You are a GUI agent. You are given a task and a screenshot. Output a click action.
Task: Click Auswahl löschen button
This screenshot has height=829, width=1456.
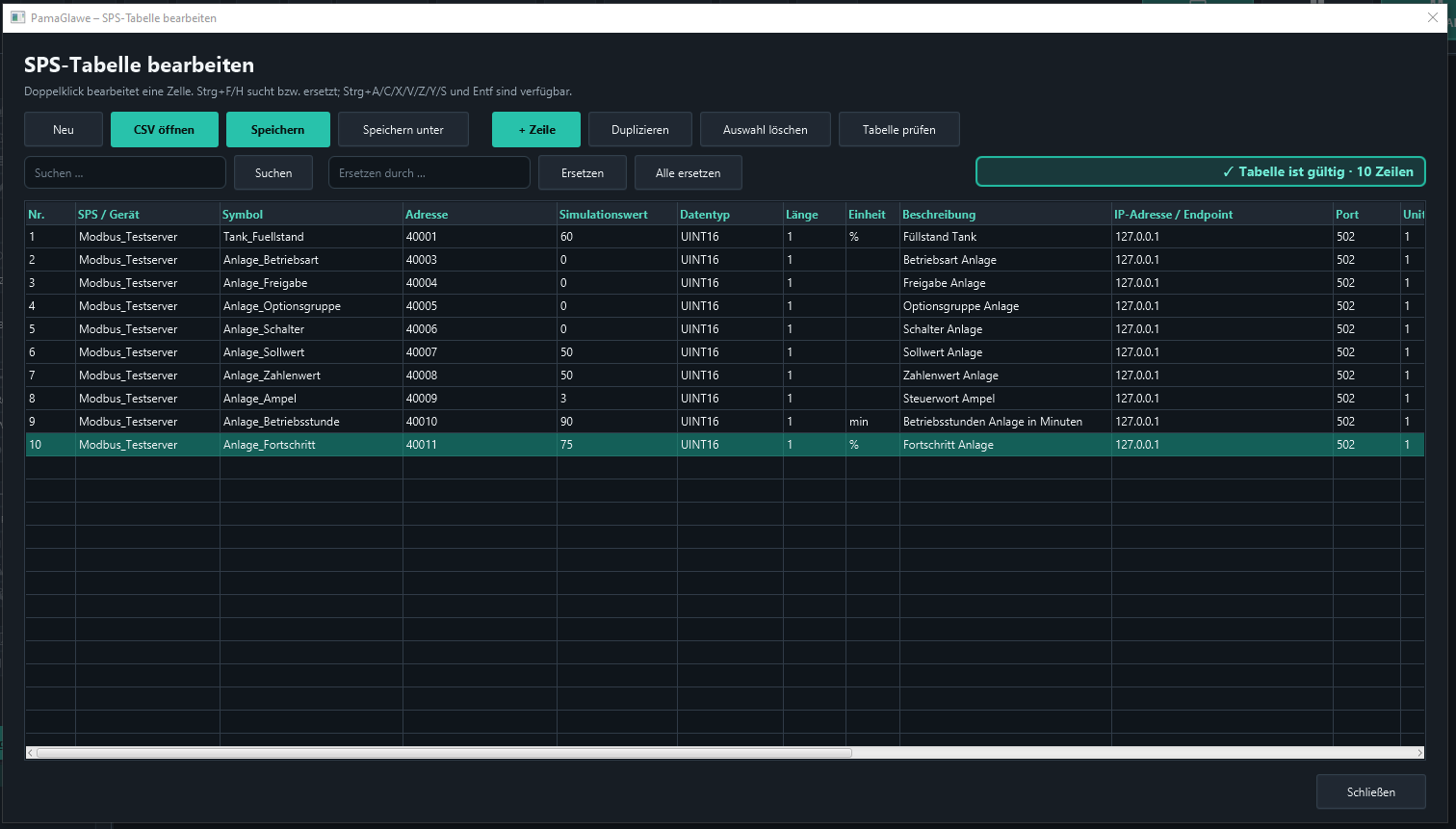point(766,130)
